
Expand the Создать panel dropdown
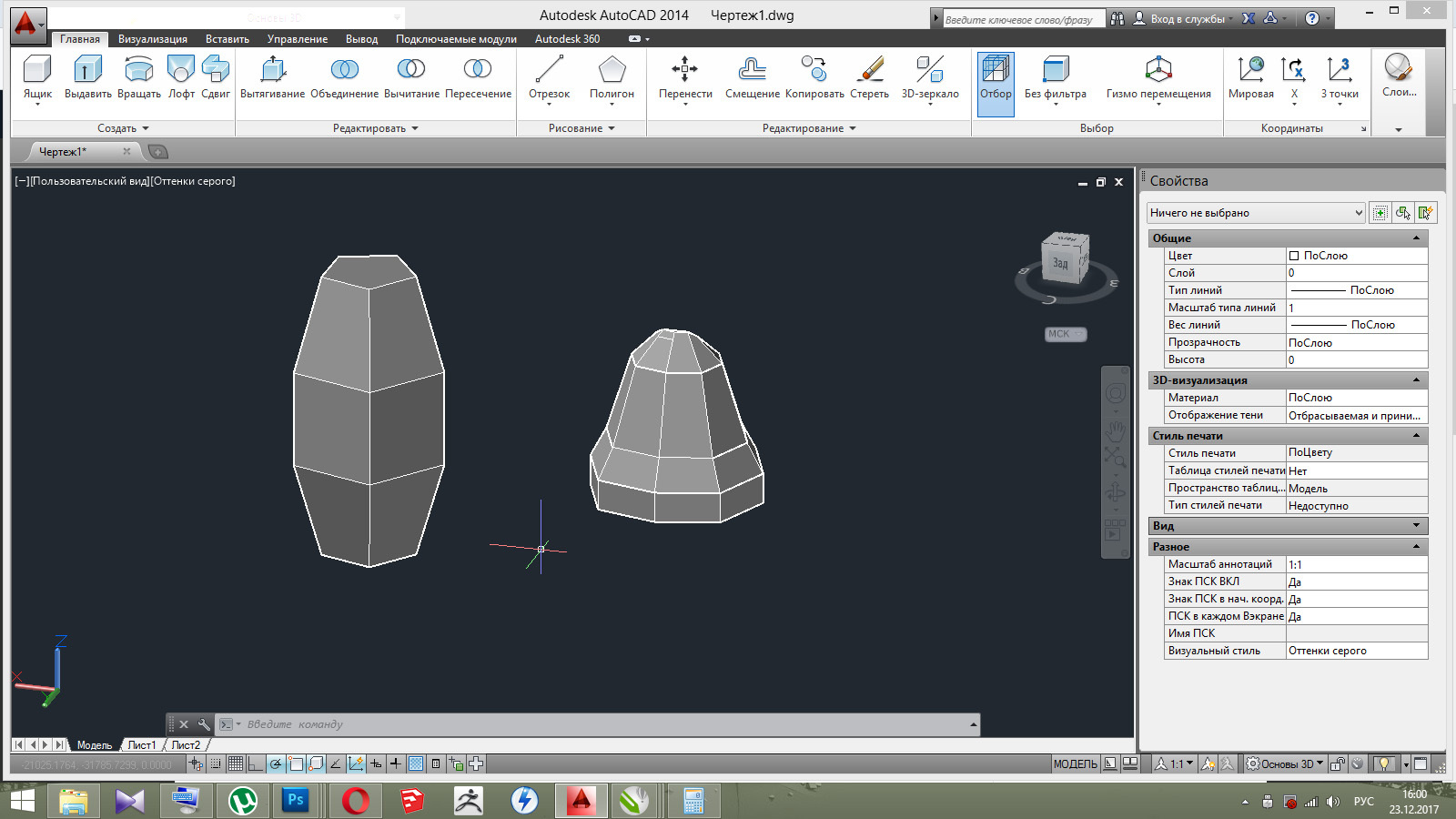pos(123,128)
